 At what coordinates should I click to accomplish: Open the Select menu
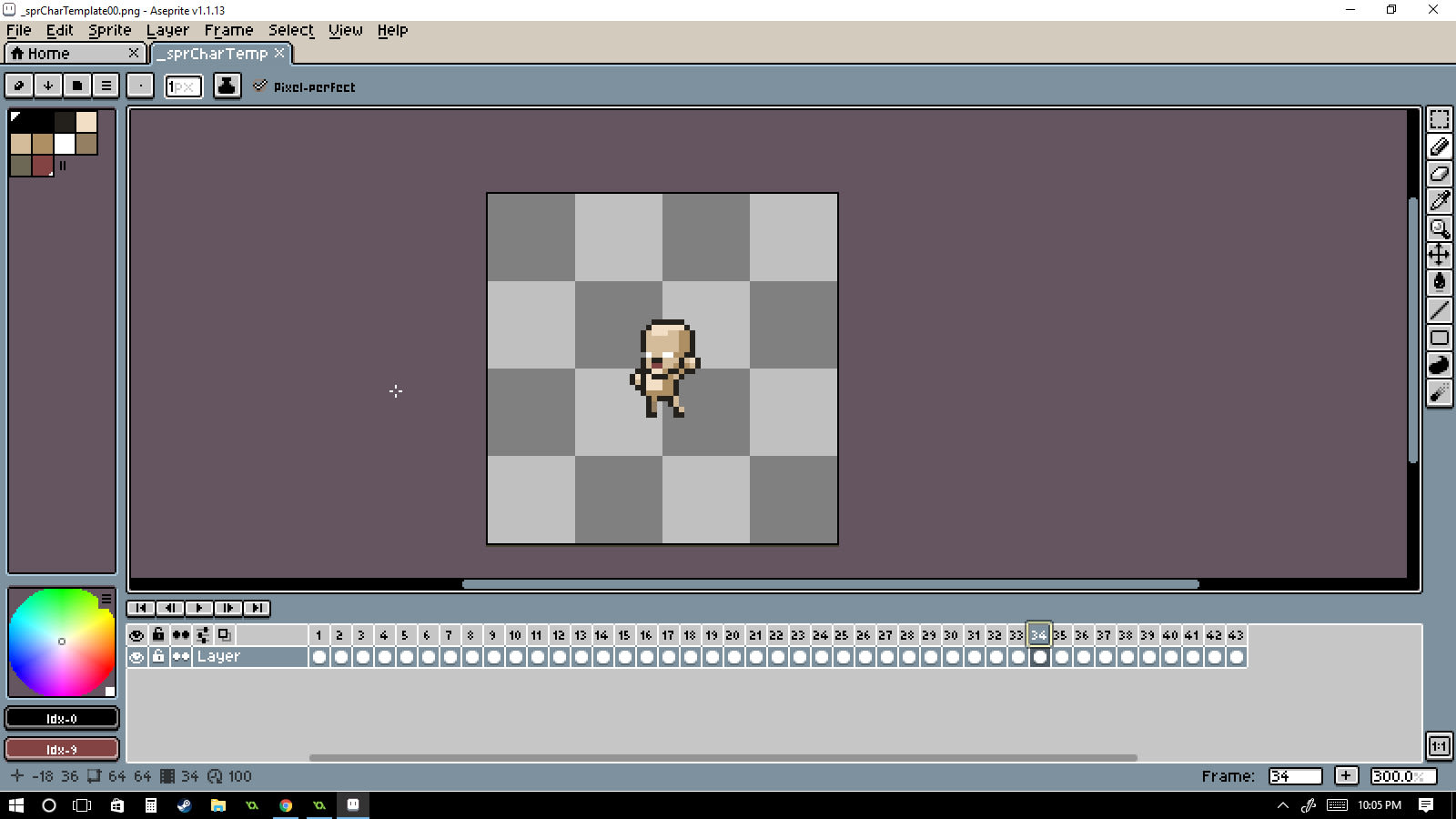pyautogui.click(x=291, y=30)
